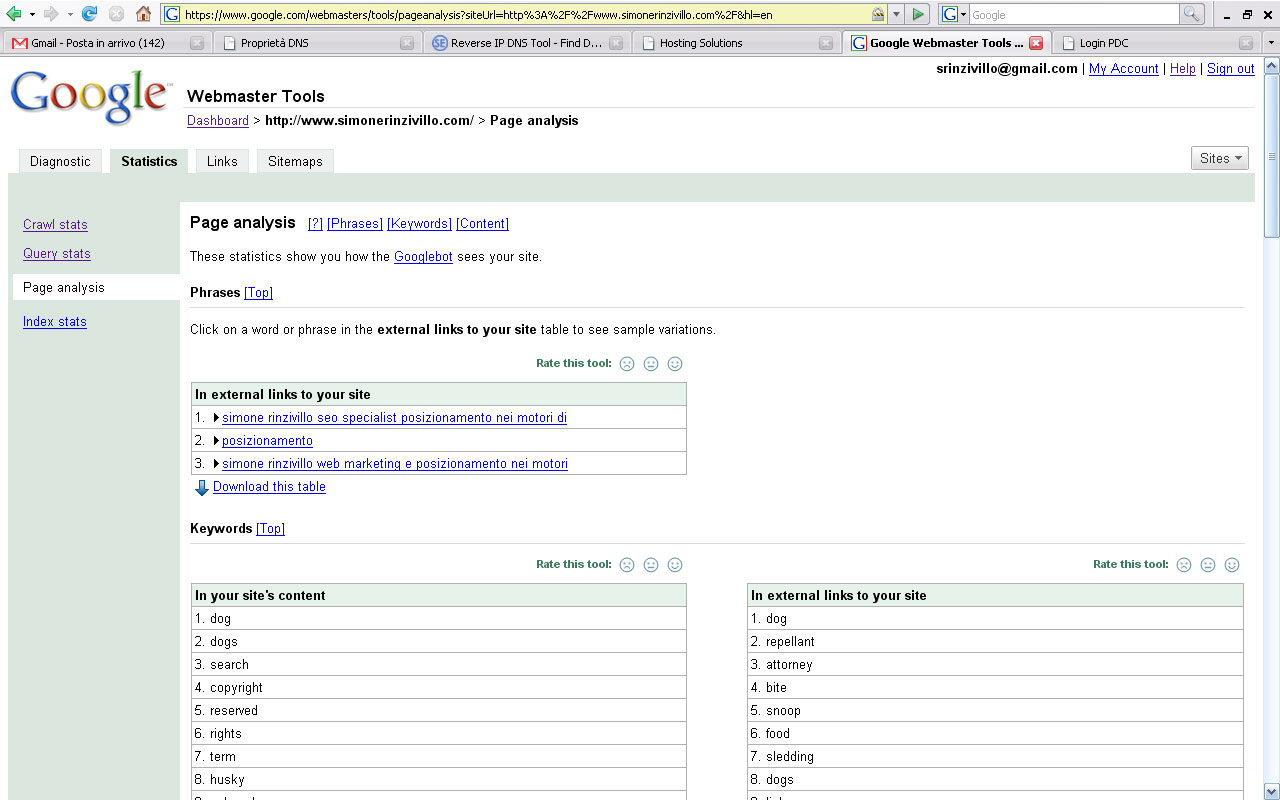Click neutral face rating above Phrases table
The image size is (1280, 800).
click(651, 364)
